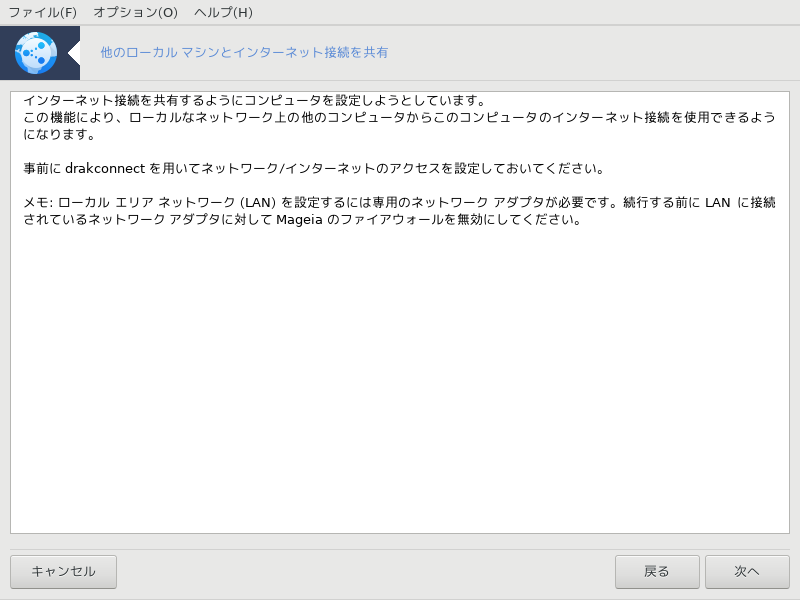Viewport: 800px width, 600px height.
Task: Open the ヘルプ(H) menu
Action: [x=223, y=12]
